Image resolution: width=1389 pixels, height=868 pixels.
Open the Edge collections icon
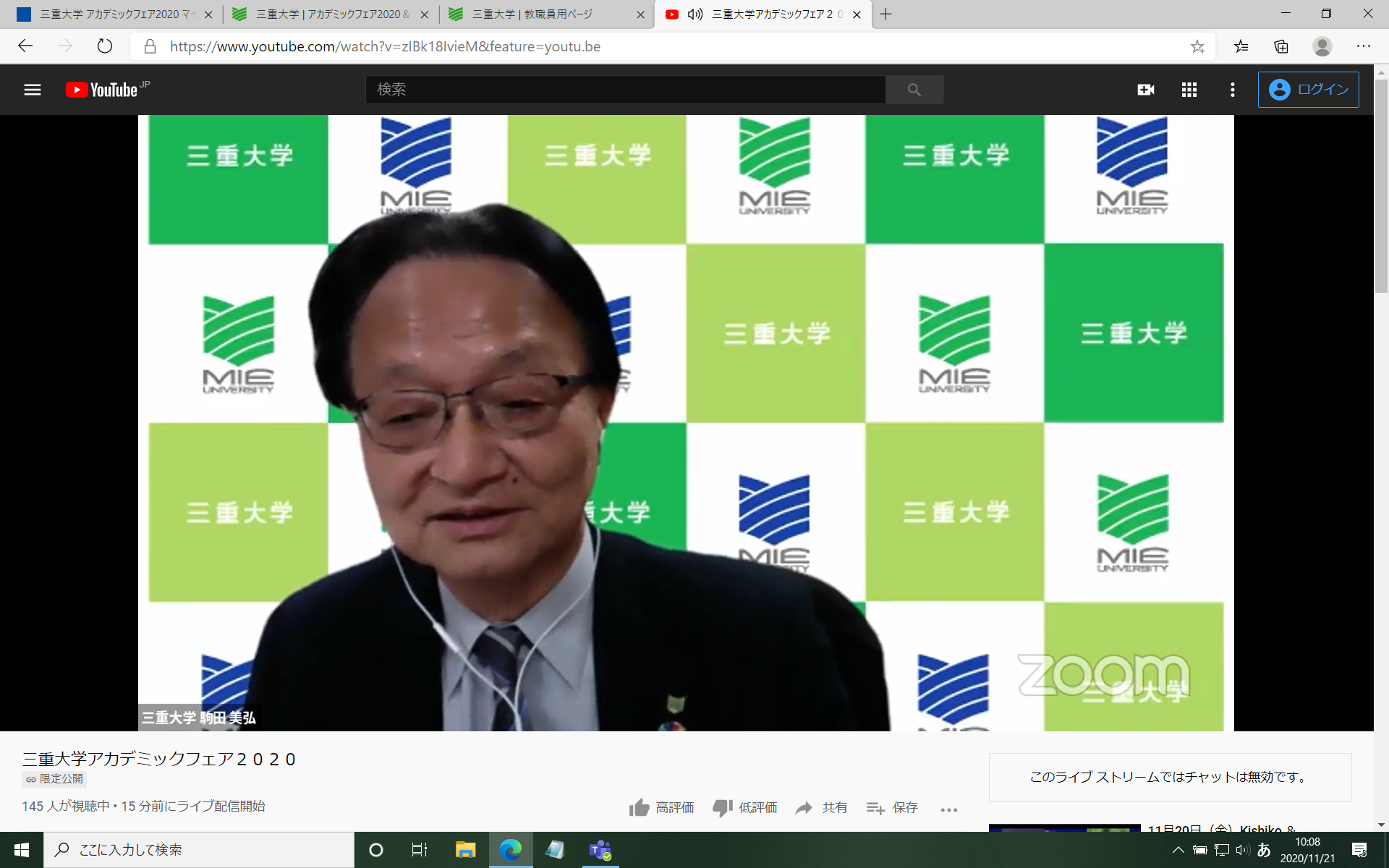pos(1281,47)
